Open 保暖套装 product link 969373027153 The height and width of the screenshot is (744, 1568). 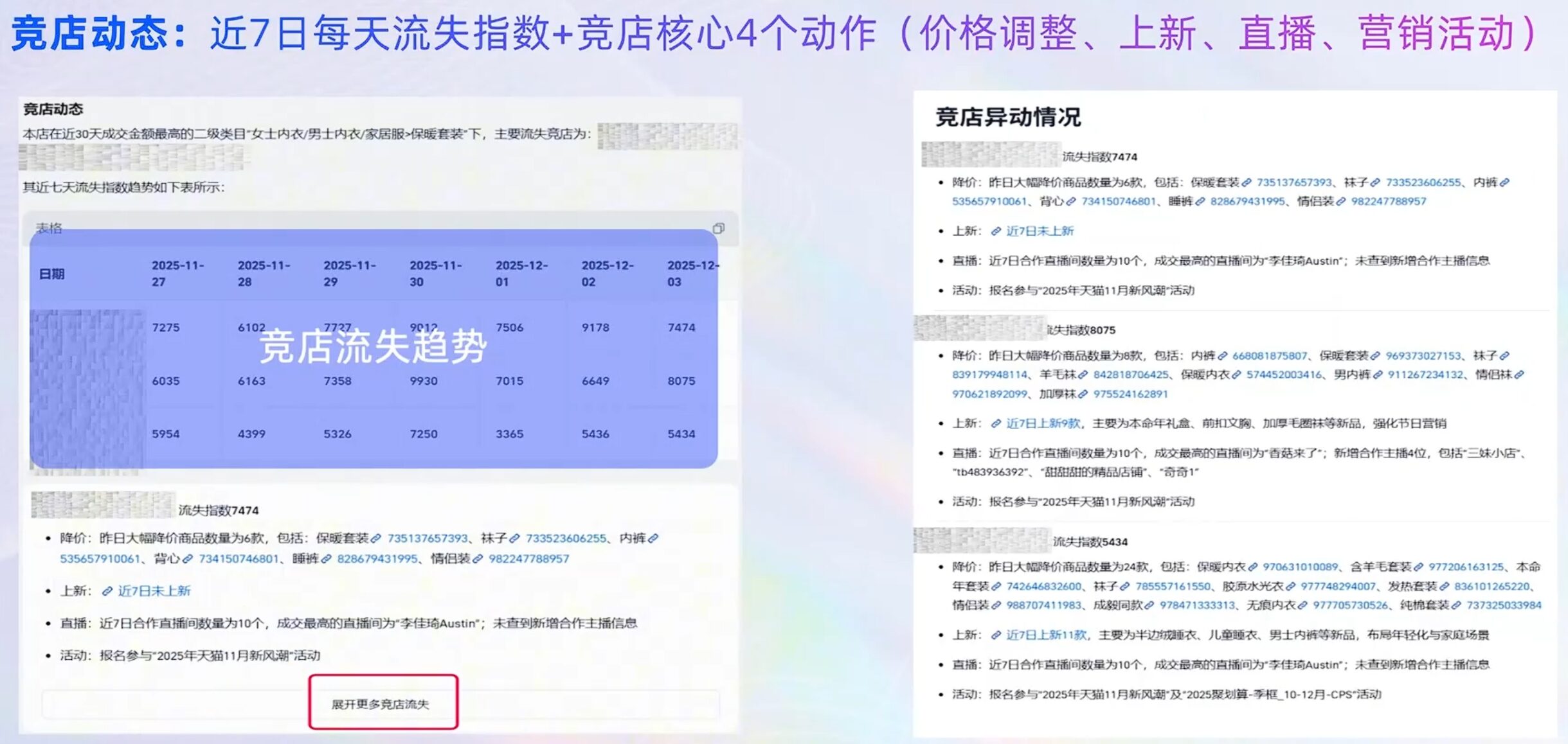(1423, 355)
